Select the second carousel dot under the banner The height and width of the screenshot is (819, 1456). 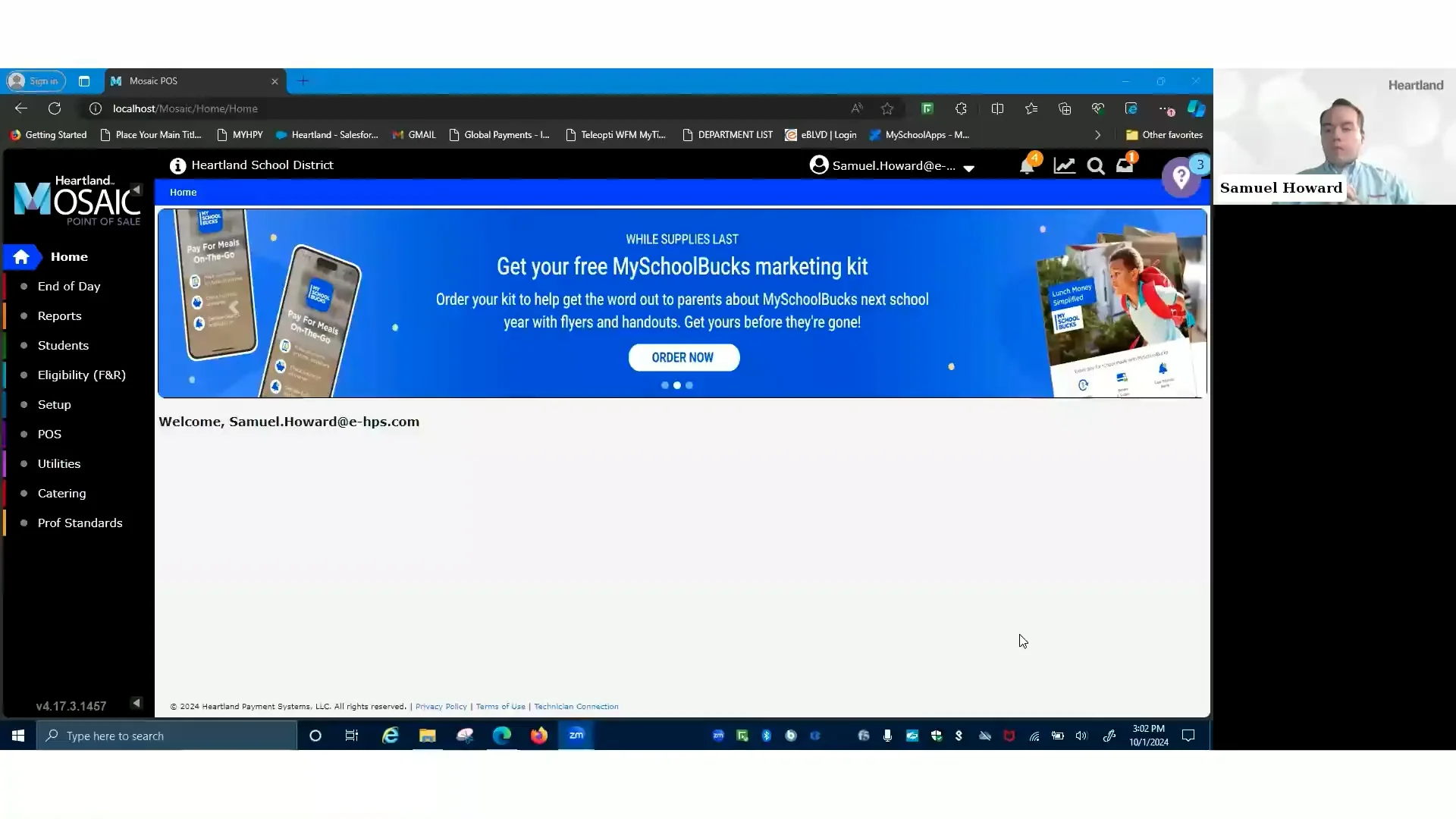coord(676,385)
